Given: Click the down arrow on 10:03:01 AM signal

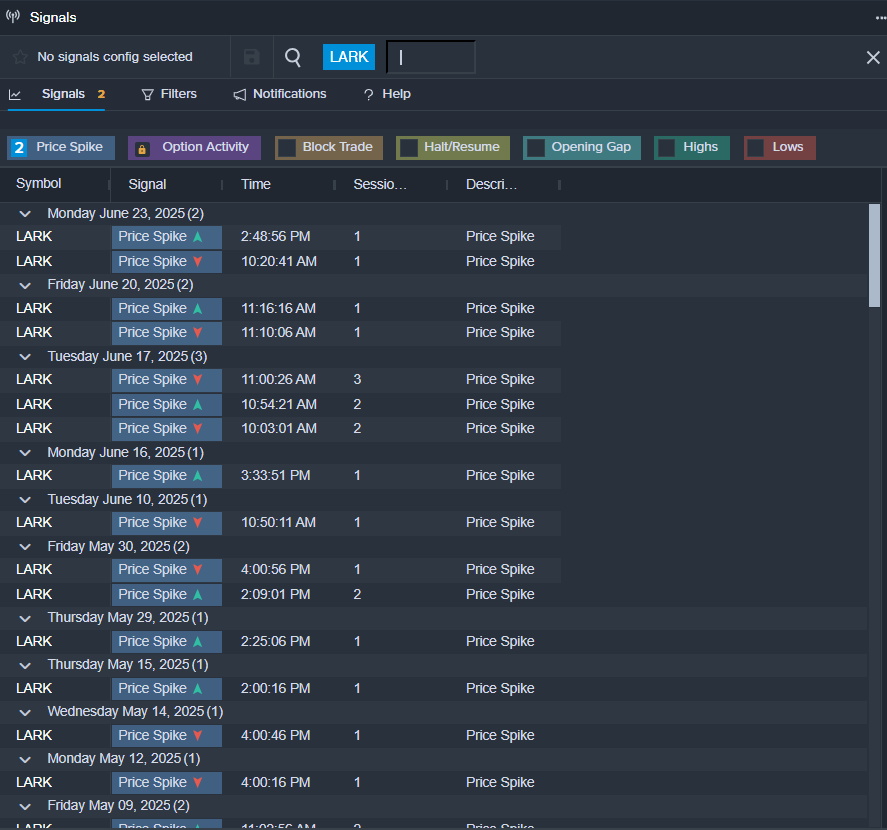Looking at the screenshot, I should [x=197, y=428].
